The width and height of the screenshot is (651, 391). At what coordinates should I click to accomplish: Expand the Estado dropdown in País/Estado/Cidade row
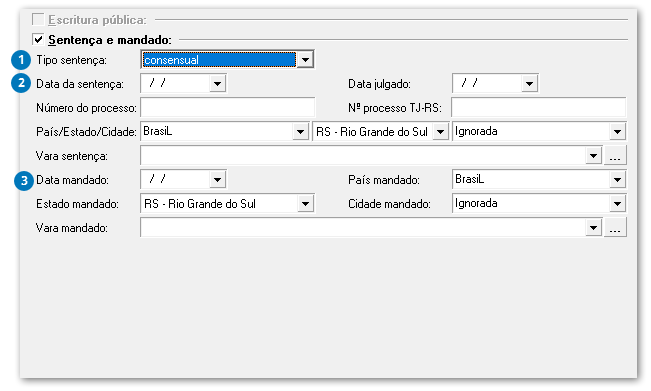pos(441,132)
